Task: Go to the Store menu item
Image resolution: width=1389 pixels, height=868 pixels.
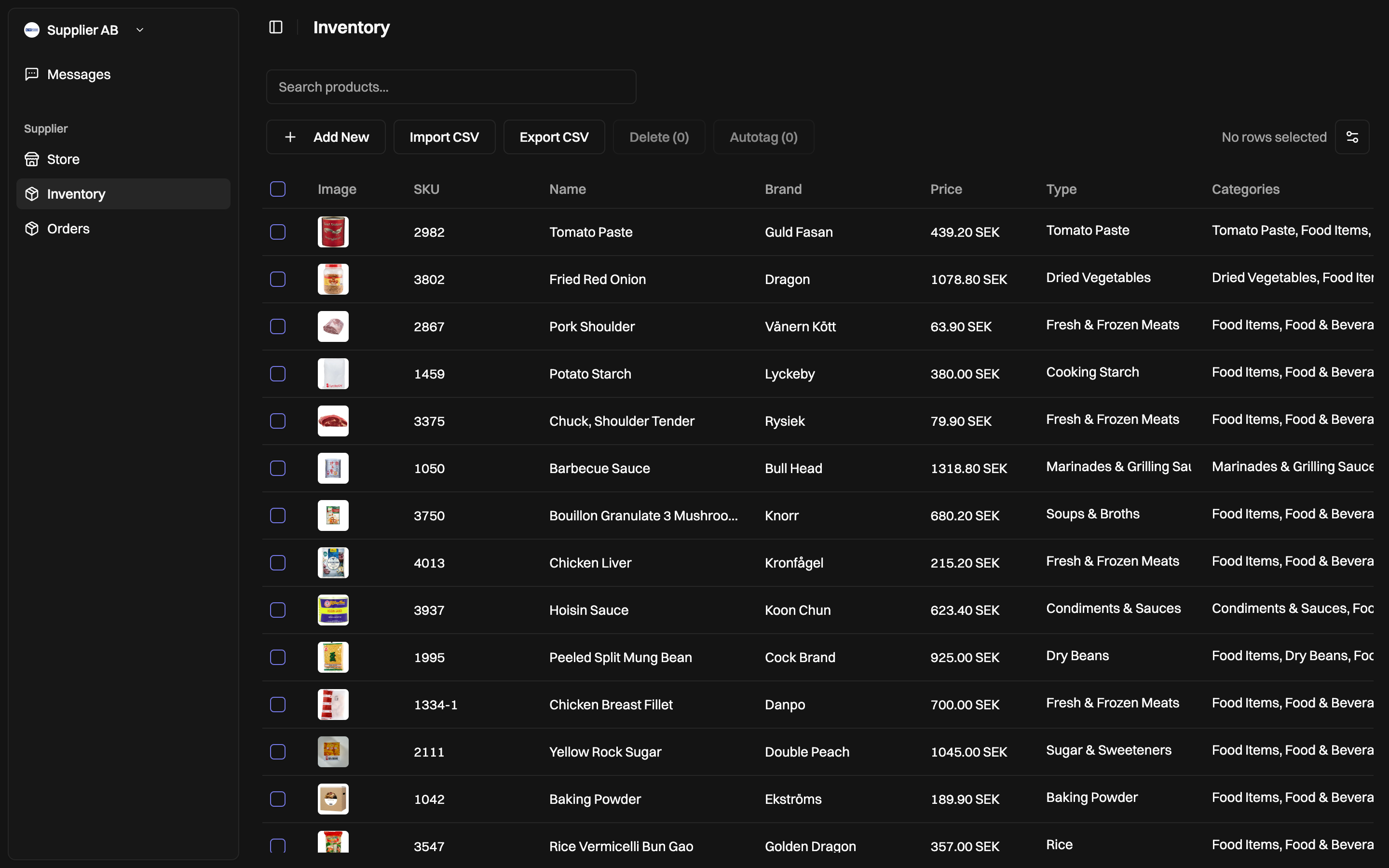Action: tap(63, 159)
